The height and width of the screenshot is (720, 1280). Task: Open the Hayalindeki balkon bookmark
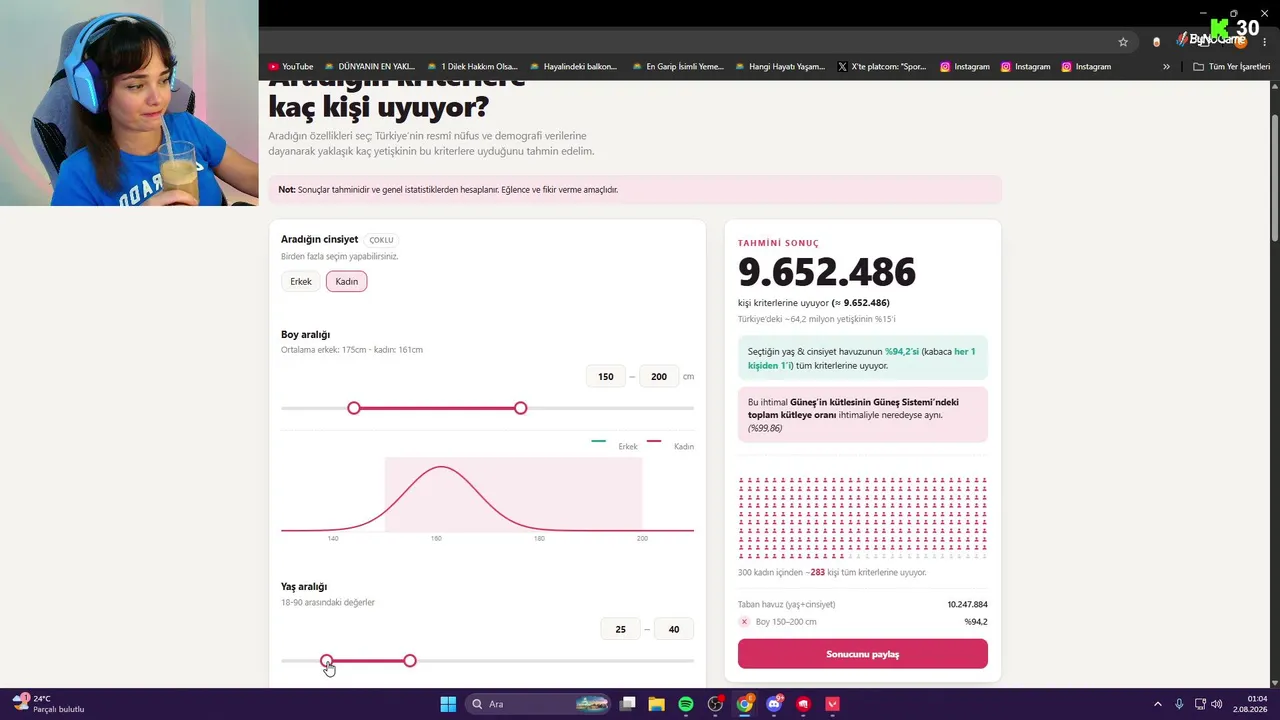(x=574, y=67)
